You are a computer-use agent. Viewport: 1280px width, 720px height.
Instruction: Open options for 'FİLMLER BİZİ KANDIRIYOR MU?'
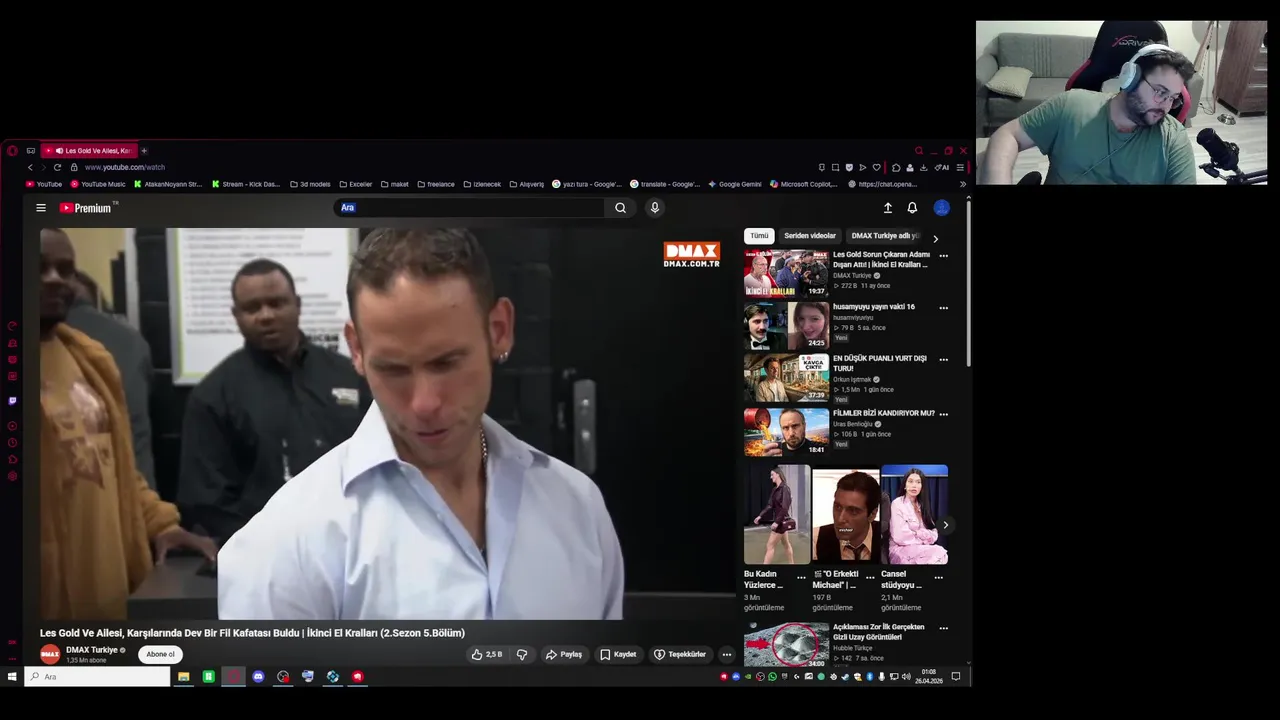pyautogui.click(x=943, y=414)
